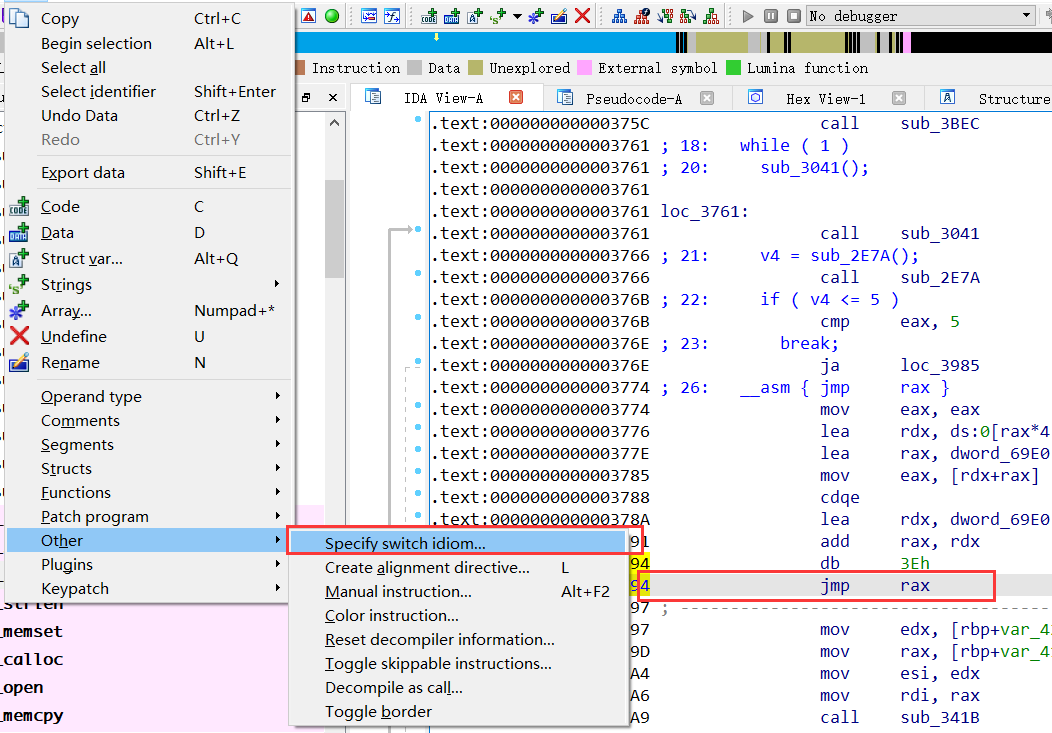Click the Lumina function green color swatch
This screenshot has width=1052, height=733.
[x=734, y=68]
